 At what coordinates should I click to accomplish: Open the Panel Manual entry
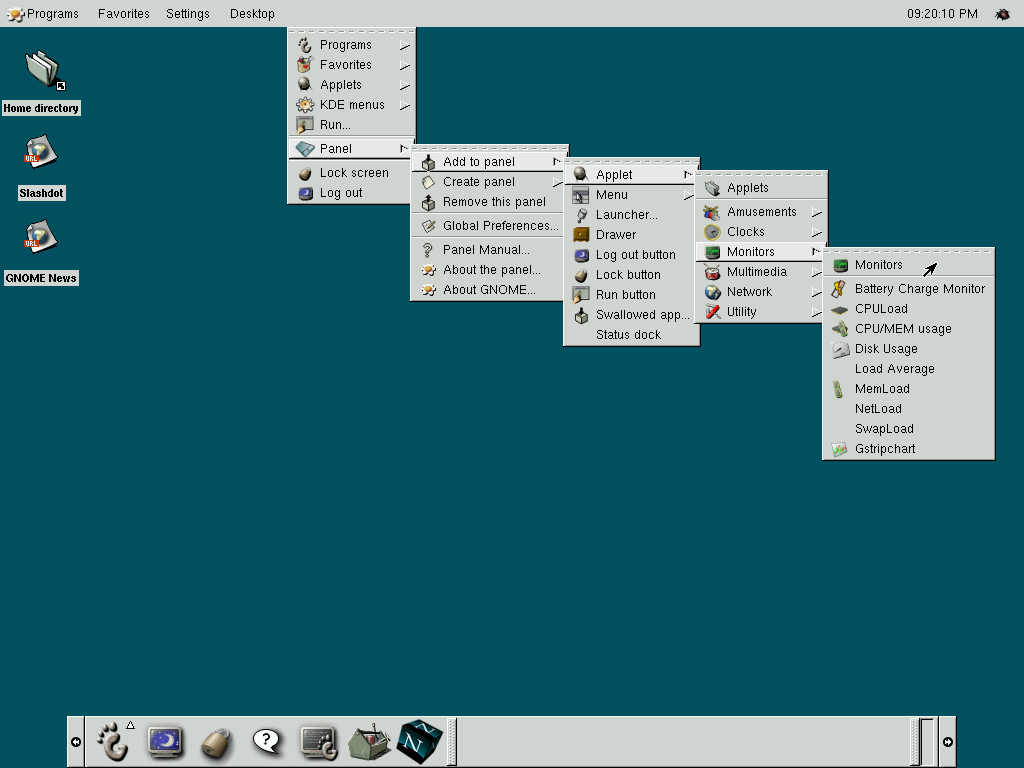point(488,249)
